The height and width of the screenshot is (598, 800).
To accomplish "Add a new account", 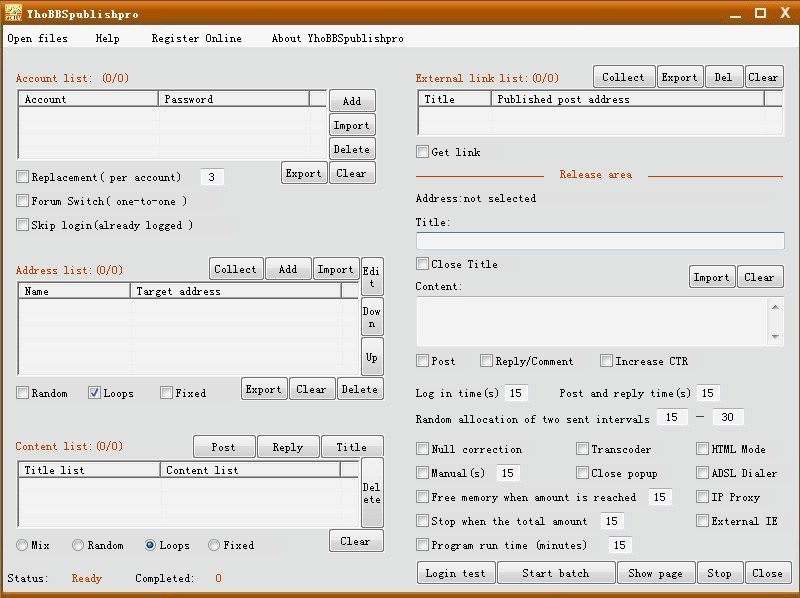I will tap(351, 100).
